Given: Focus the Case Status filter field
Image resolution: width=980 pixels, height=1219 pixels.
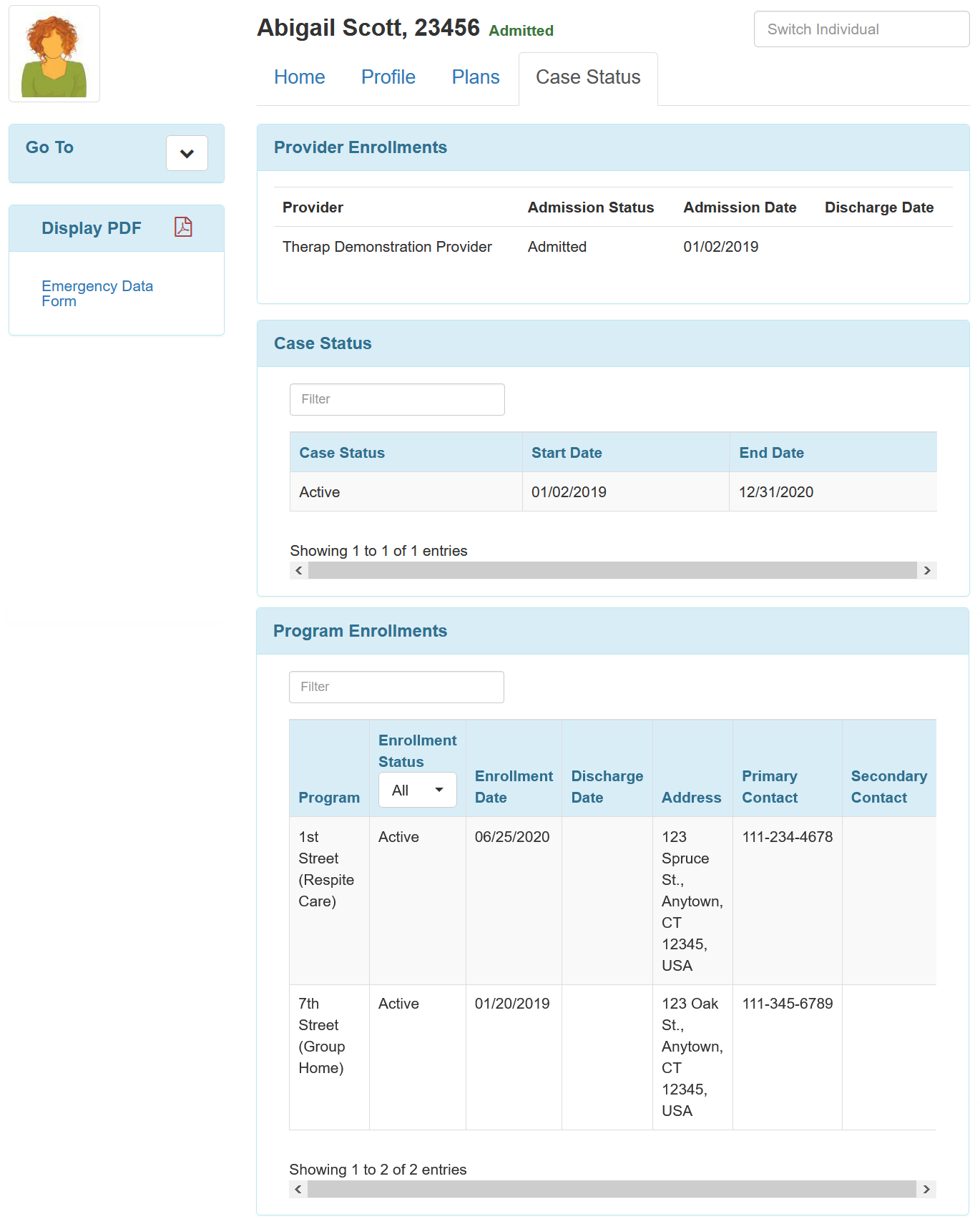Looking at the screenshot, I should click(x=397, y=399).
